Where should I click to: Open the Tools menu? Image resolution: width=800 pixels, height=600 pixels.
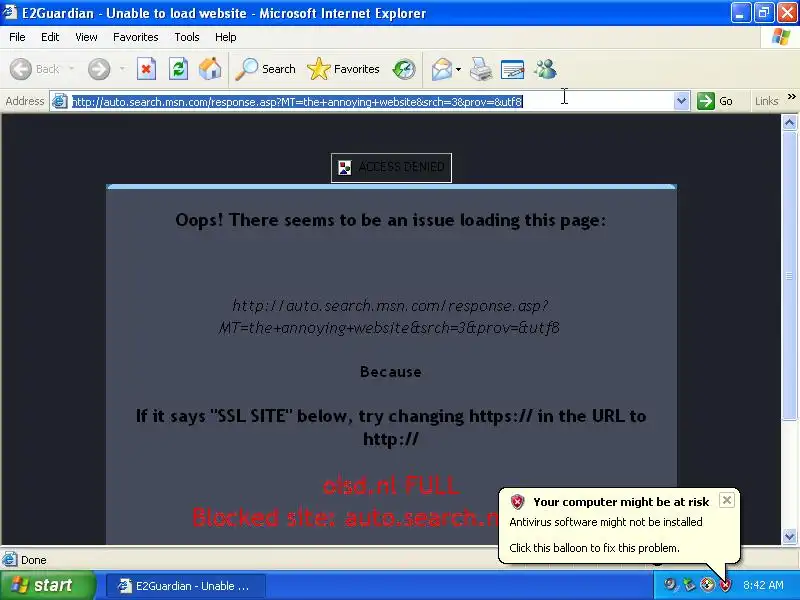[187, 37]
